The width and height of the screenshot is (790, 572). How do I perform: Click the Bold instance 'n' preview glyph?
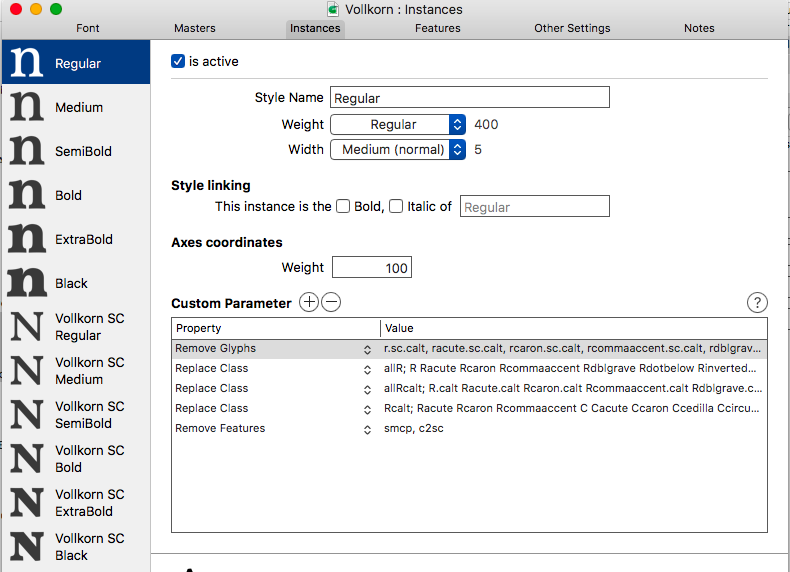(26, 194)
